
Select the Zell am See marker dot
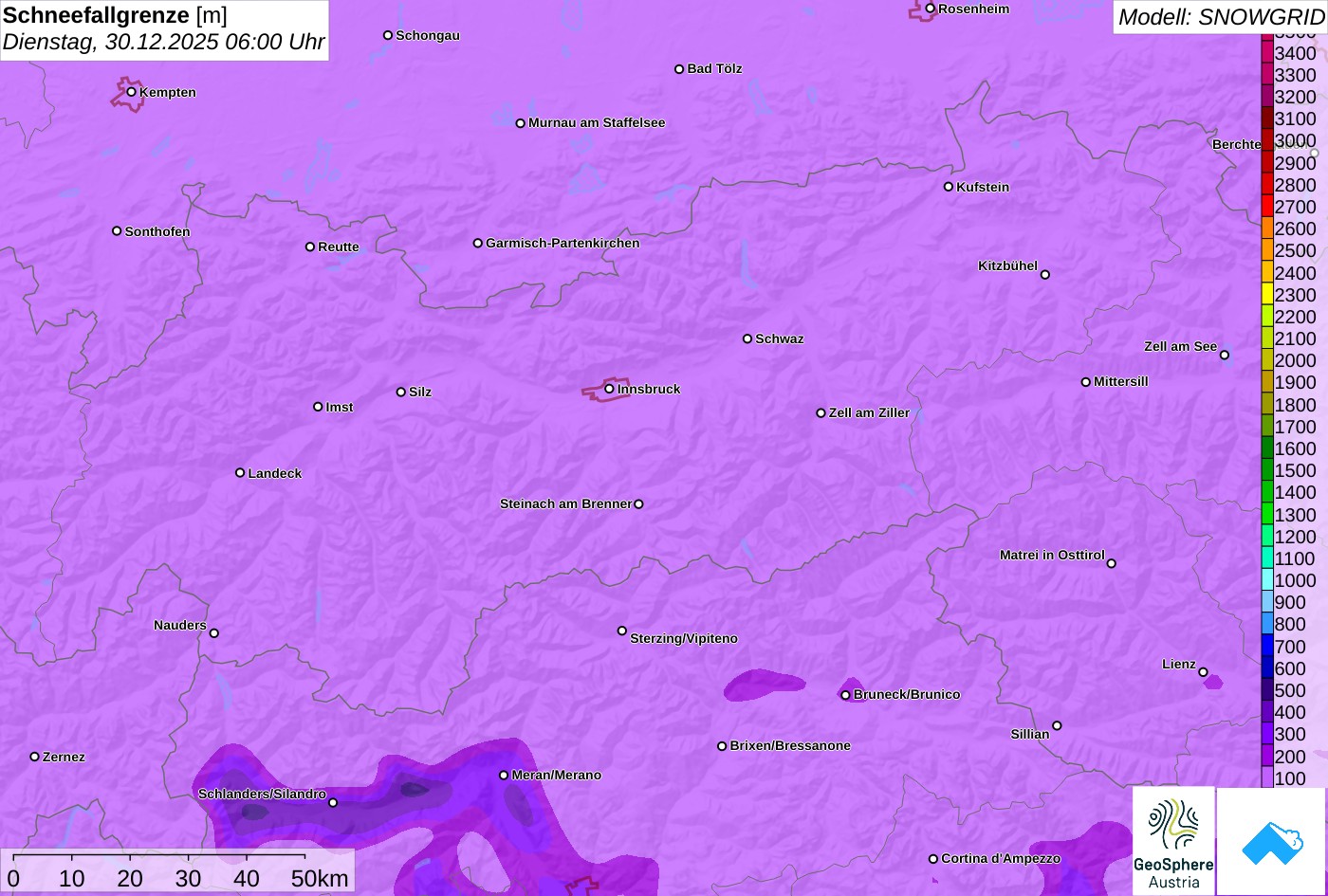[1225, 356]
